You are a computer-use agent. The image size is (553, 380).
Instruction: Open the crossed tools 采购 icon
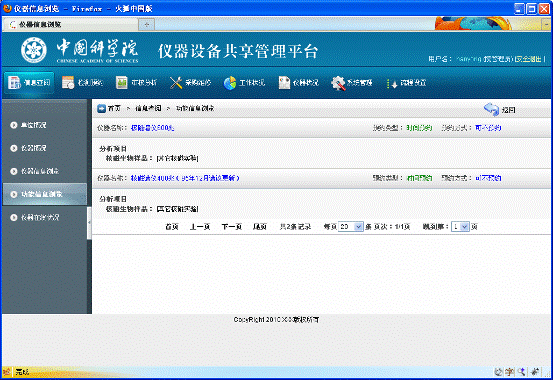click(176, 83)
